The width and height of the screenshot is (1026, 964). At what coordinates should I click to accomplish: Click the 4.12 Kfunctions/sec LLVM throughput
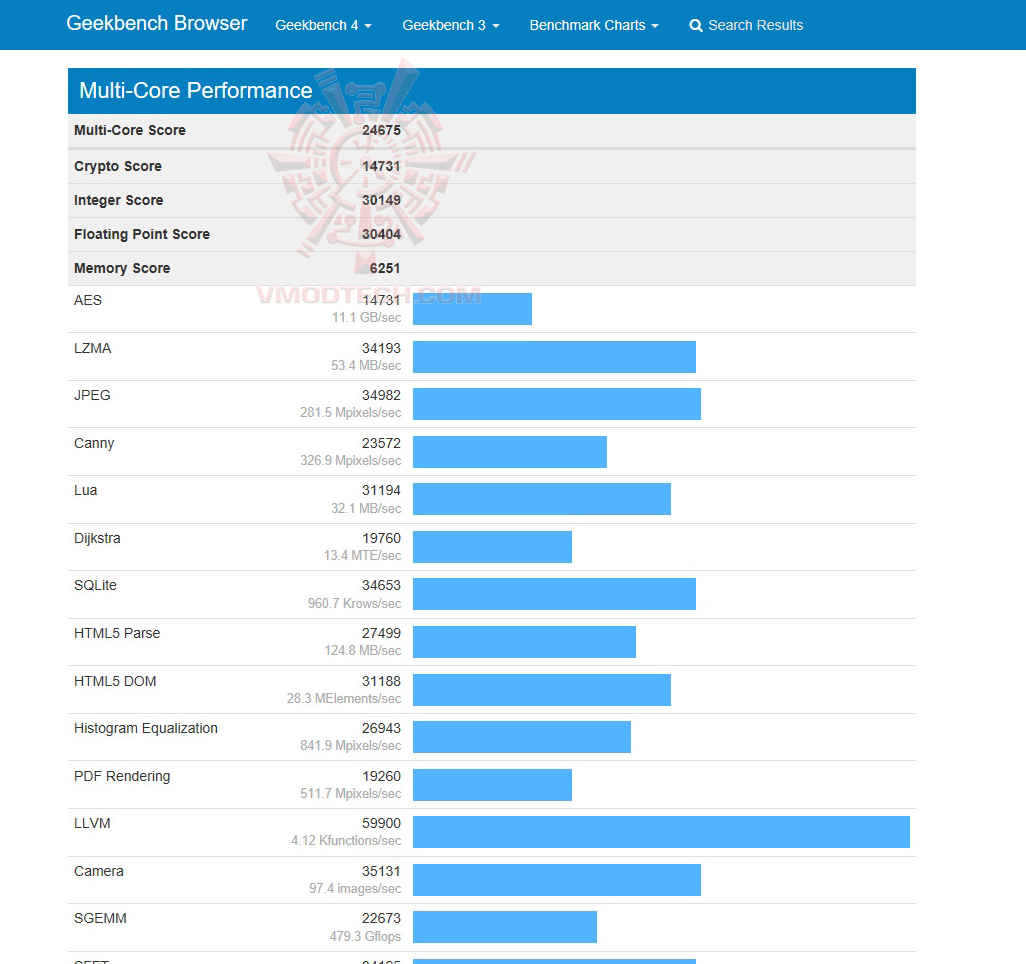[x=345, y=840]
